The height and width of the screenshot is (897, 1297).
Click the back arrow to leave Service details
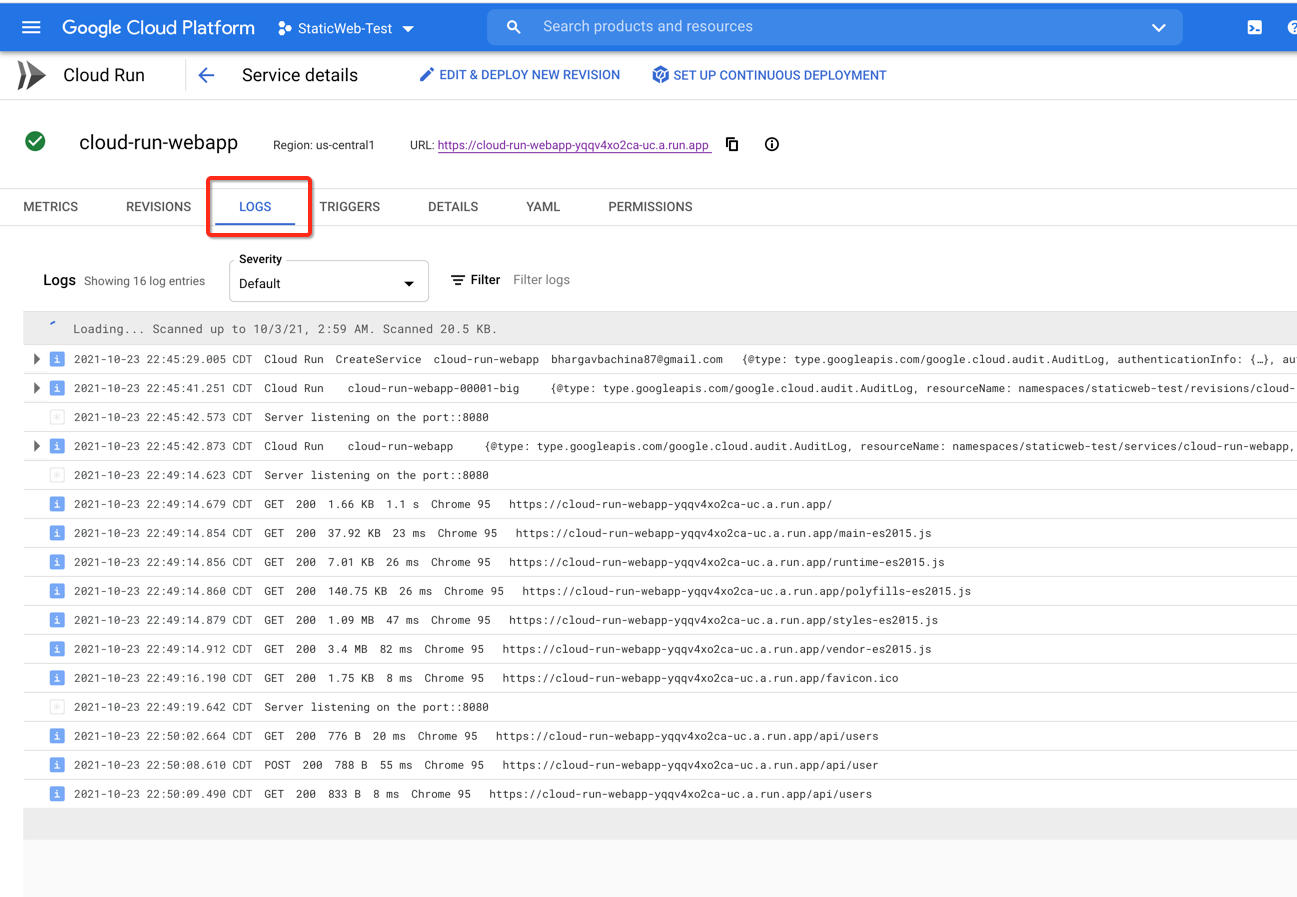tap(206, 74)
